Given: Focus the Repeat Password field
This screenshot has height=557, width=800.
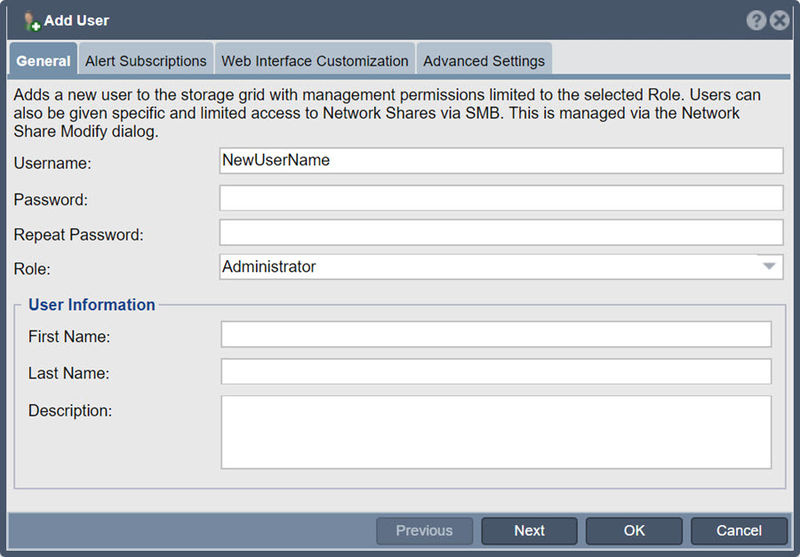Looking at the screenshot, I should 501,233.
